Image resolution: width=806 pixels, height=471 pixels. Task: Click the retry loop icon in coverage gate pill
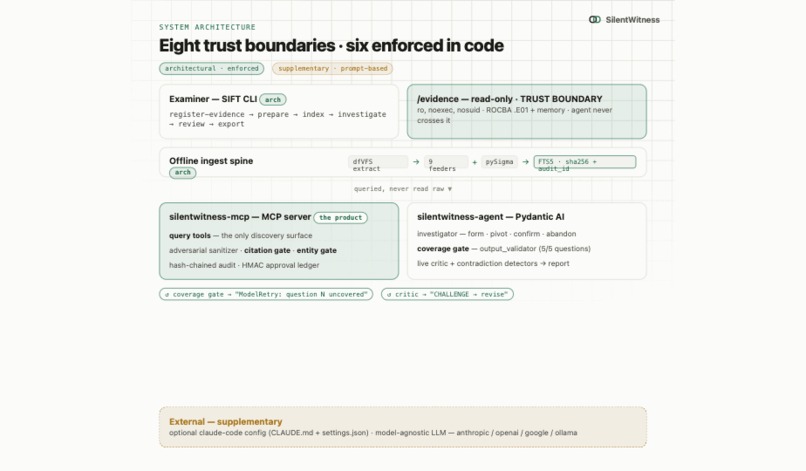(167, 295)
